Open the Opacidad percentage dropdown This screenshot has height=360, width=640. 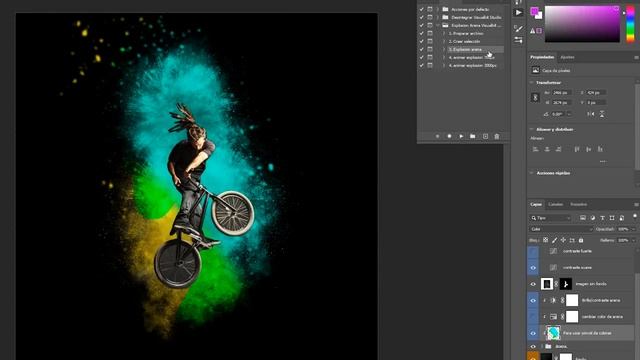click(634, 229)
